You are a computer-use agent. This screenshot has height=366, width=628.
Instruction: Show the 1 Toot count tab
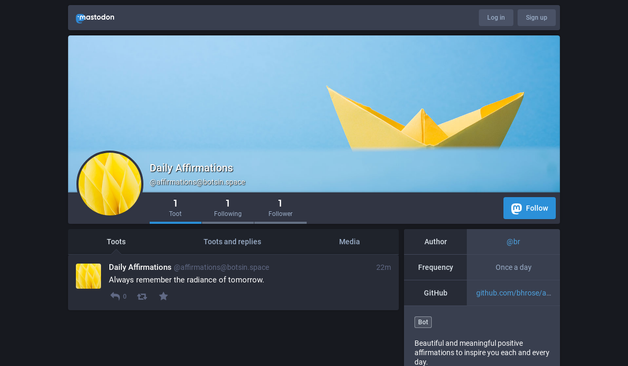[x=175, y=208]
